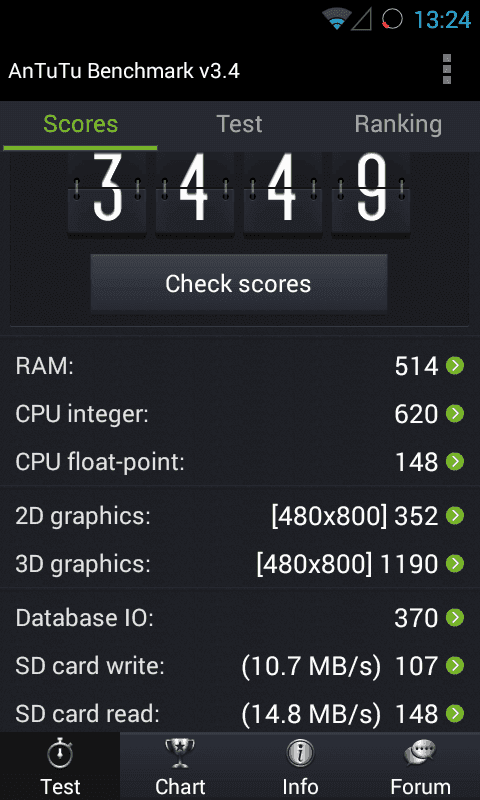The height and width of the screenshot is (800, 480).
Task: Tap green arrow next to 3D graphics
Action: tap(455, 564)
